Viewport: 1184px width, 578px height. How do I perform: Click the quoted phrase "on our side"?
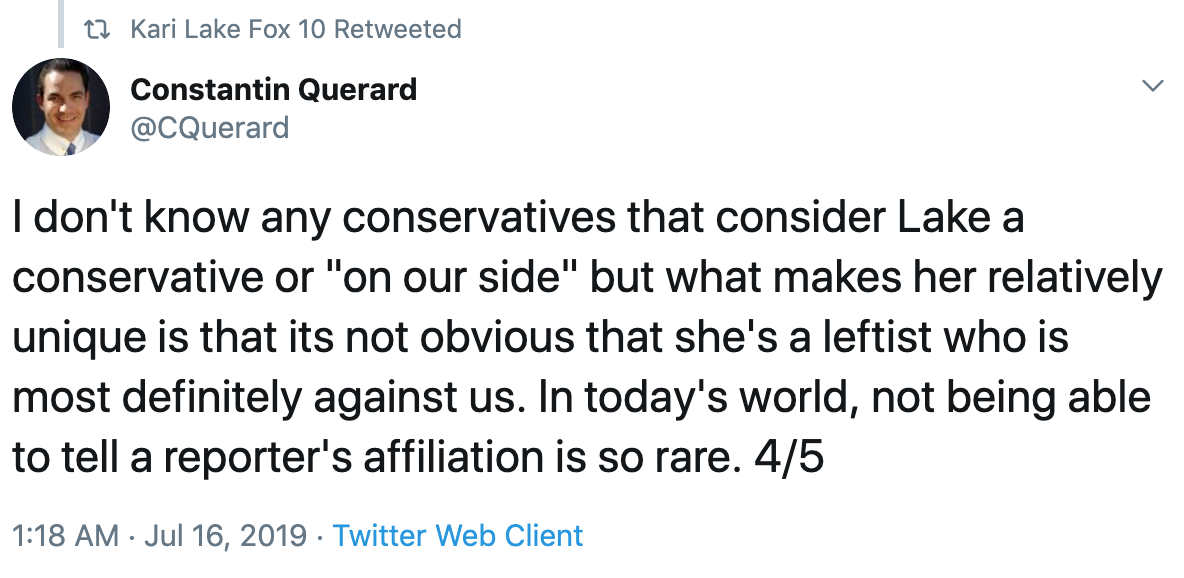450,277
